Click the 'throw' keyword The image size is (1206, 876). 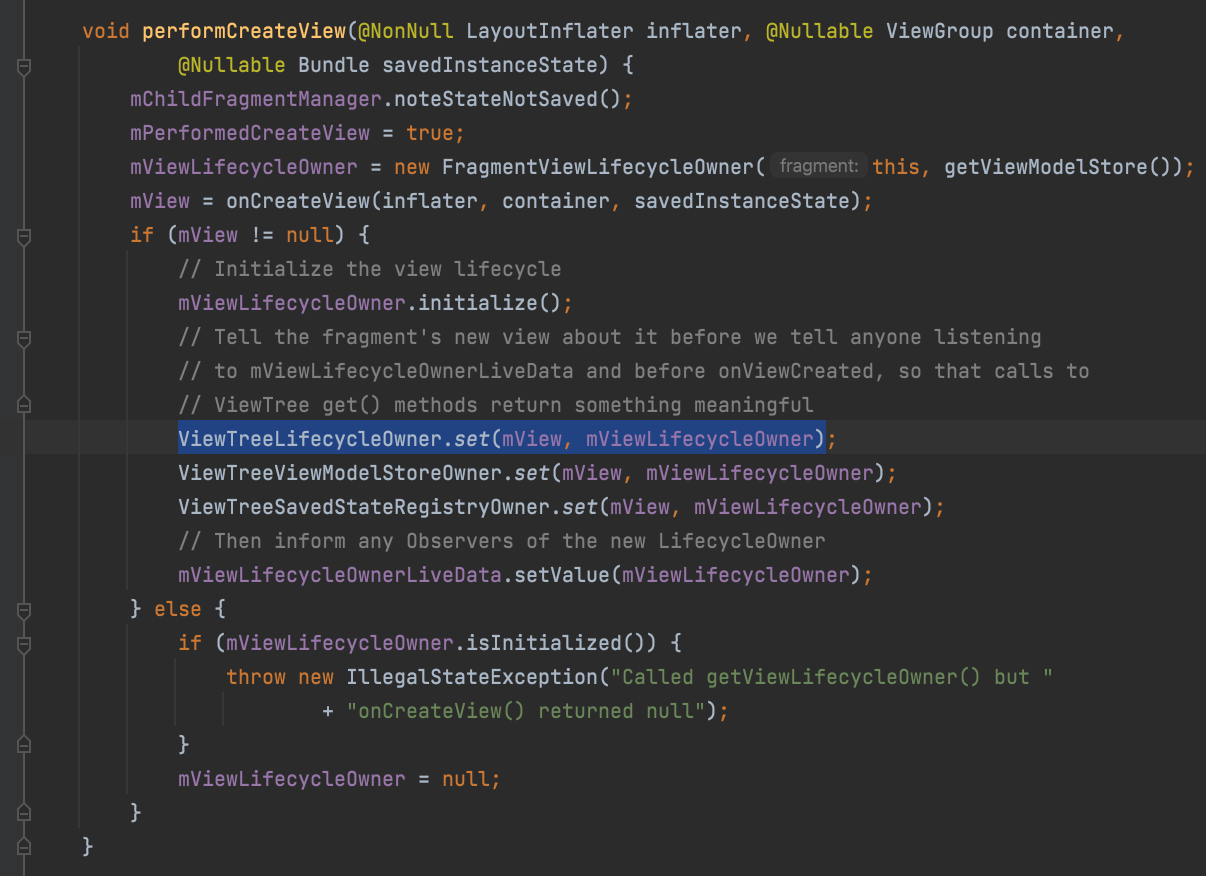pyautogui.click(x=255, y=677)
